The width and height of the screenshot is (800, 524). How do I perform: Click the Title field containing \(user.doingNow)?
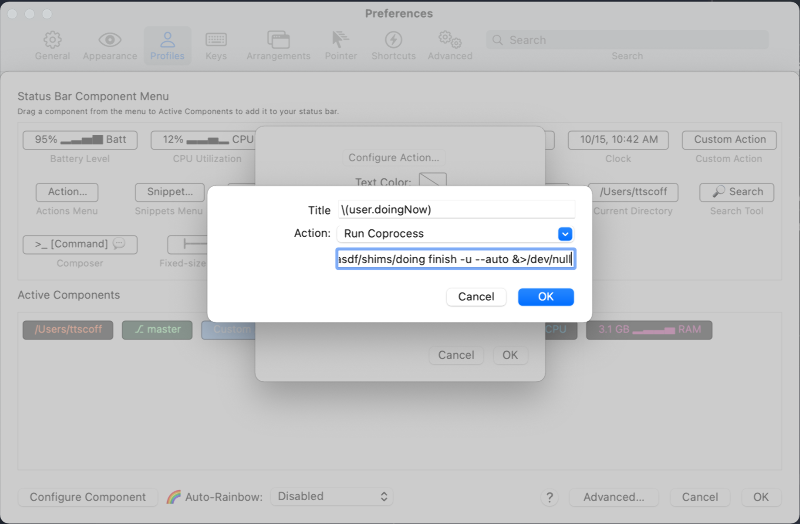point(456,210)
